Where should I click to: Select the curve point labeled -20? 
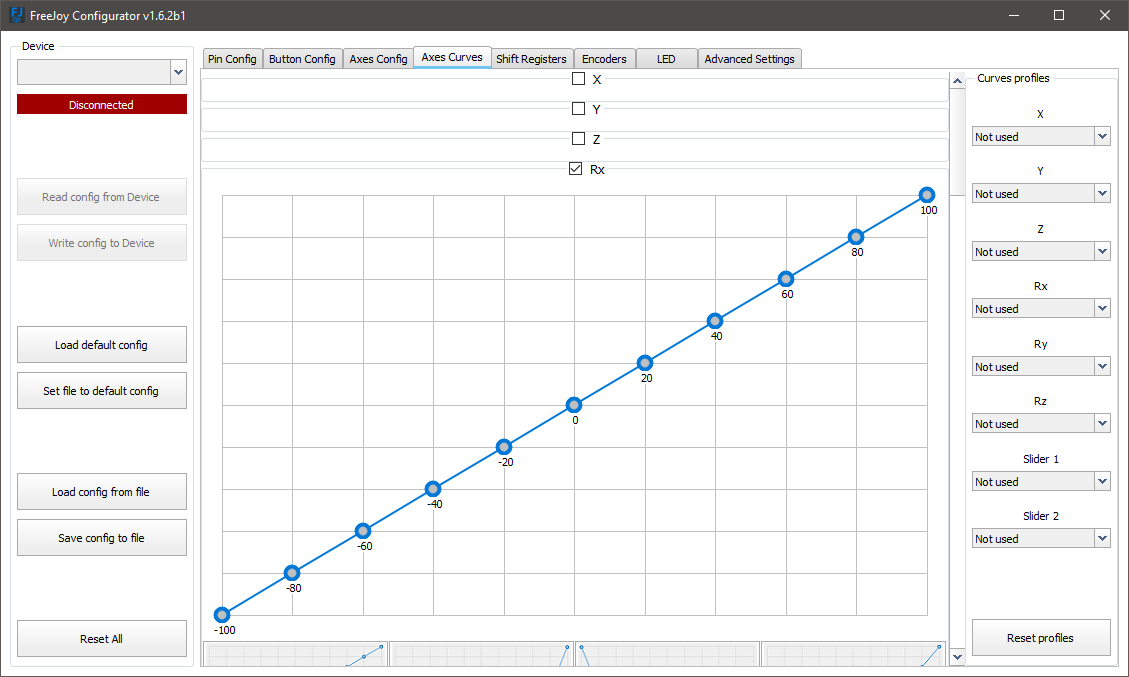coord(504,447)
